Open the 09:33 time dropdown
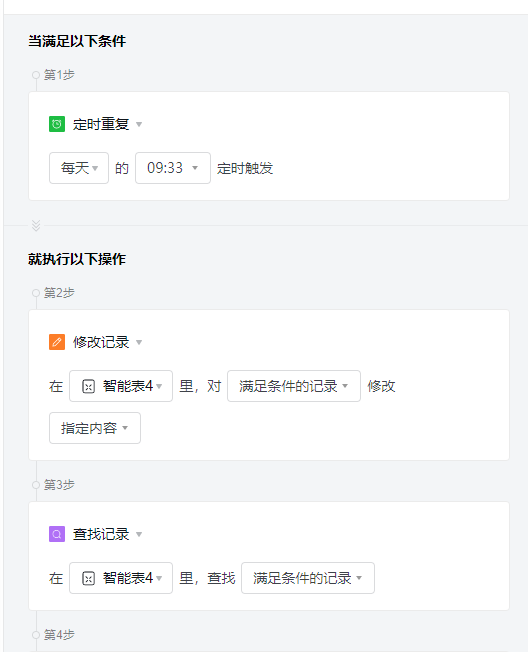528x652 pixels. pyautogui.click(x=173, y=168)
